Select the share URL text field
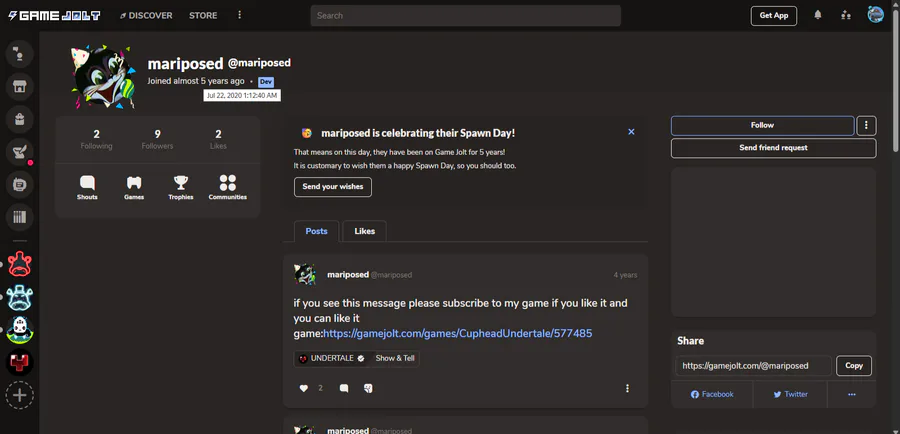Screen dimensions: 900x434 coord(754,366)
